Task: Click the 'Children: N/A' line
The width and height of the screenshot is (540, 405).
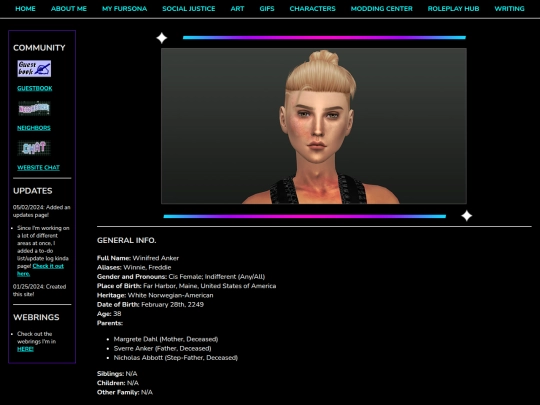Action: tap(118, 383)
